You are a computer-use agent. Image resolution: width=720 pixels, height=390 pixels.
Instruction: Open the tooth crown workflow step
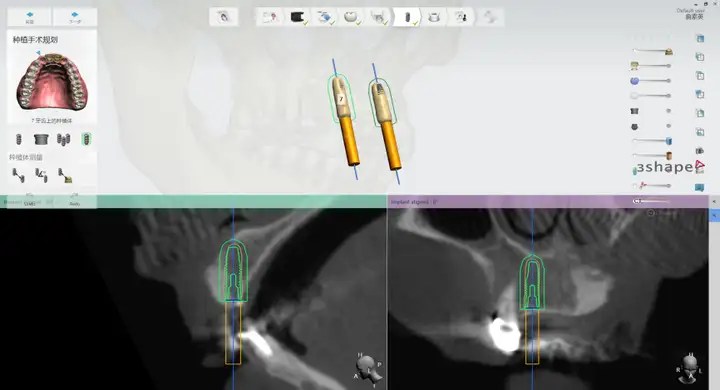coord(351,17)
